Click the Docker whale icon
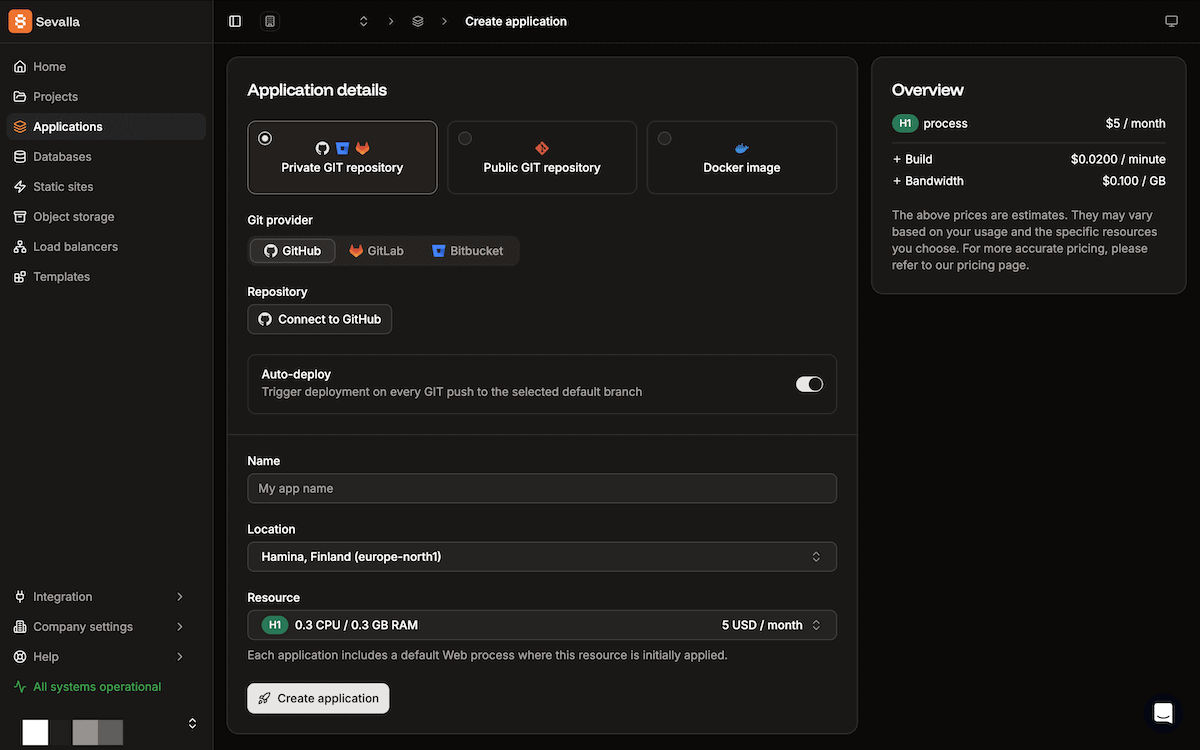 742,148
